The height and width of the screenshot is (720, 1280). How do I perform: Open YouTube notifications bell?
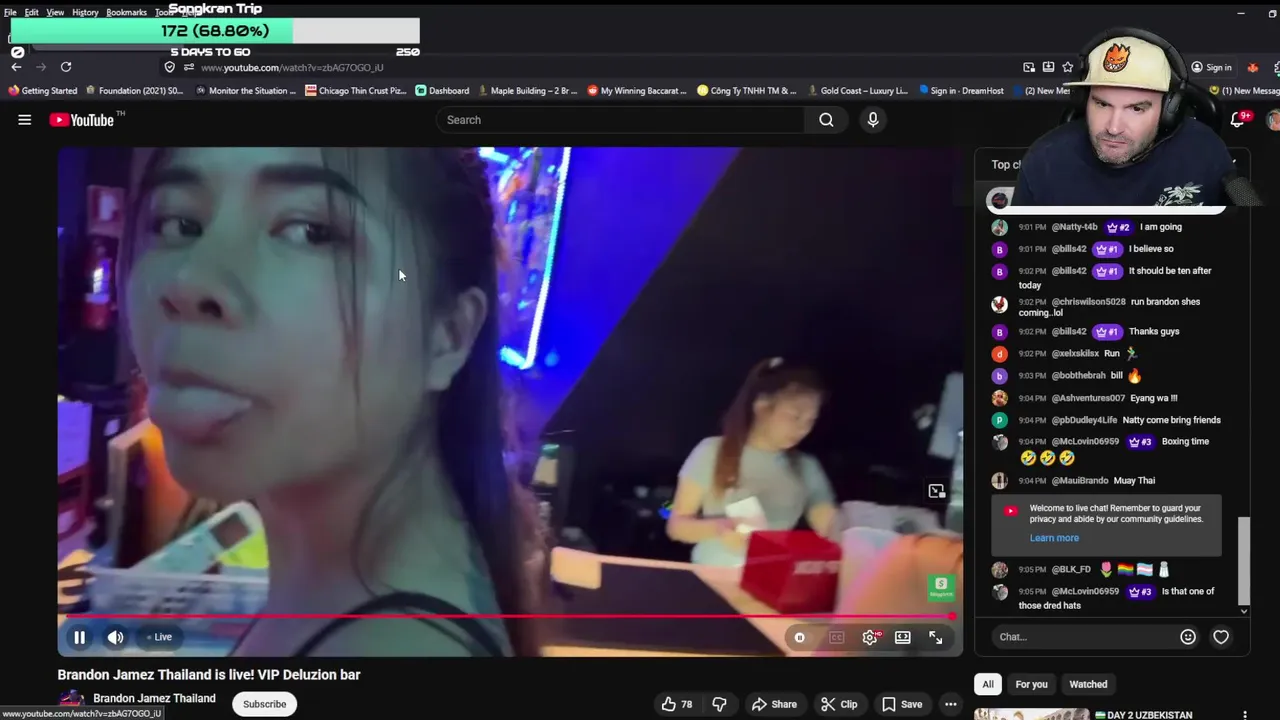click(1238, 120)
